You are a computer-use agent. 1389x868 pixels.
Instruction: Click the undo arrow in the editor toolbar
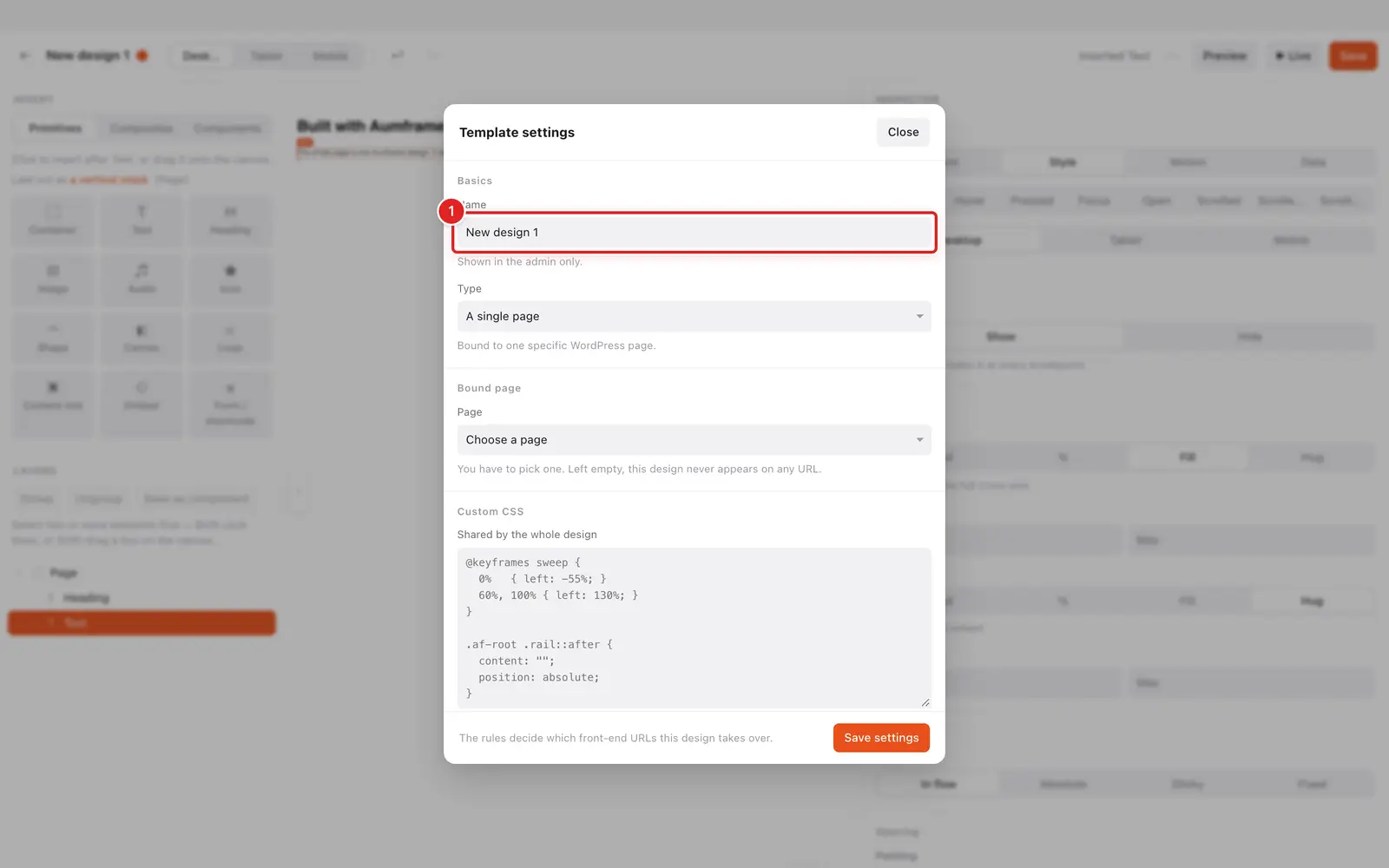point(398,56)
